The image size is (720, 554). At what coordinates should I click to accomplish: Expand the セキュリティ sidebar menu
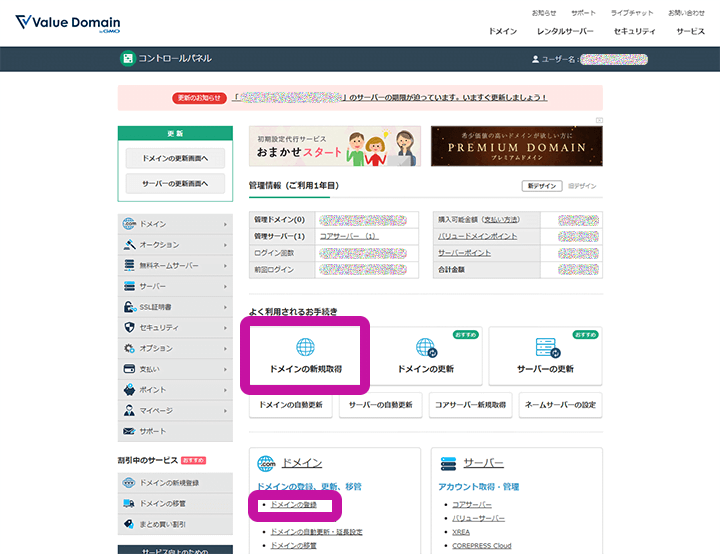click(x=174, y=328)
